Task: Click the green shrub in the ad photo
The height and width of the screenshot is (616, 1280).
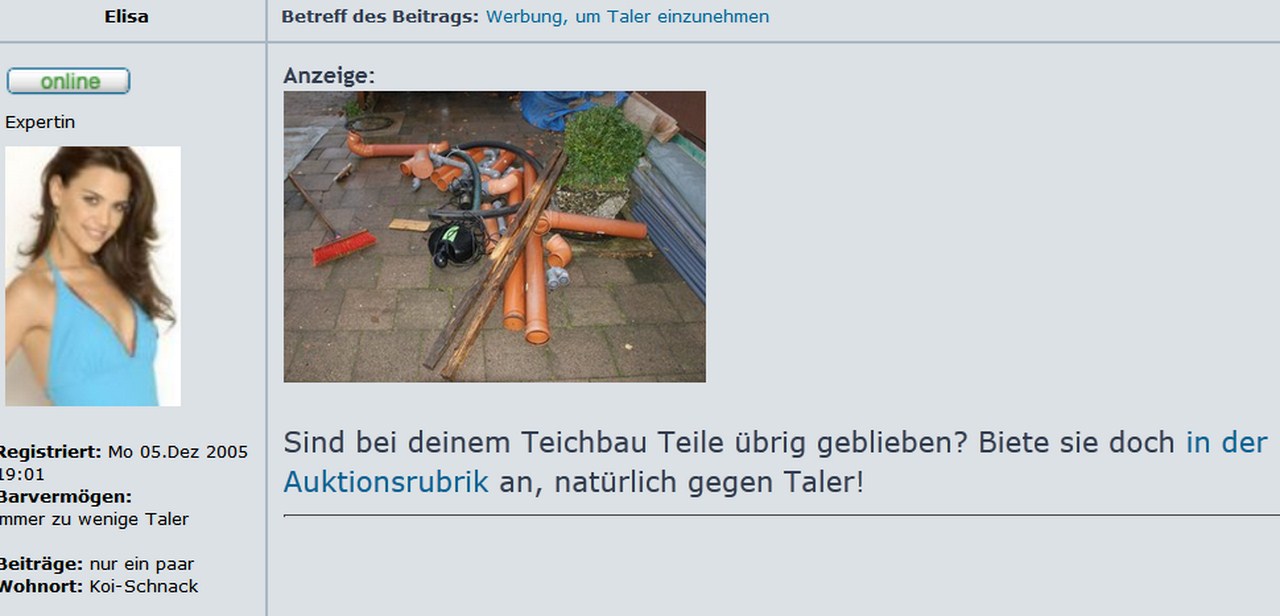Action: pyautogui.click(x=602, y=147)
